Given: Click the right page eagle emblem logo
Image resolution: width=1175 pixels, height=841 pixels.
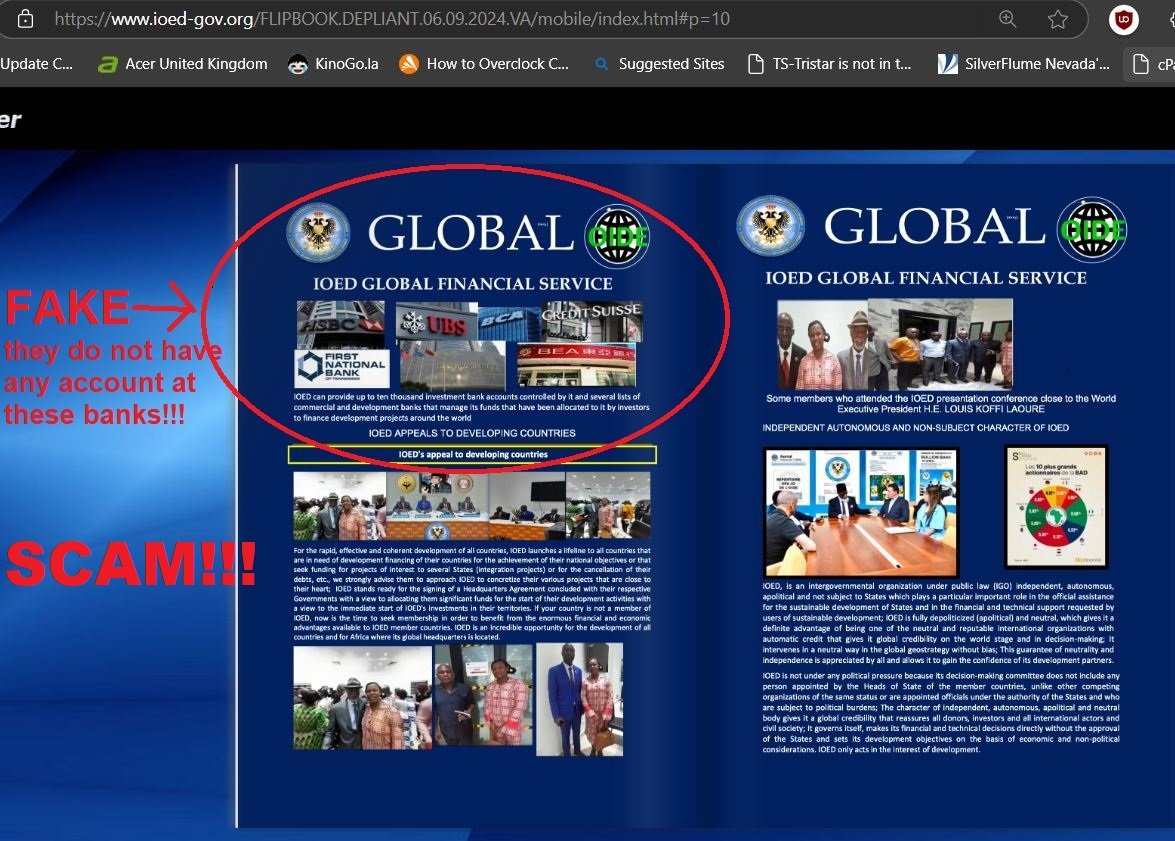Looking at the screenshot, I should [770, 226].
